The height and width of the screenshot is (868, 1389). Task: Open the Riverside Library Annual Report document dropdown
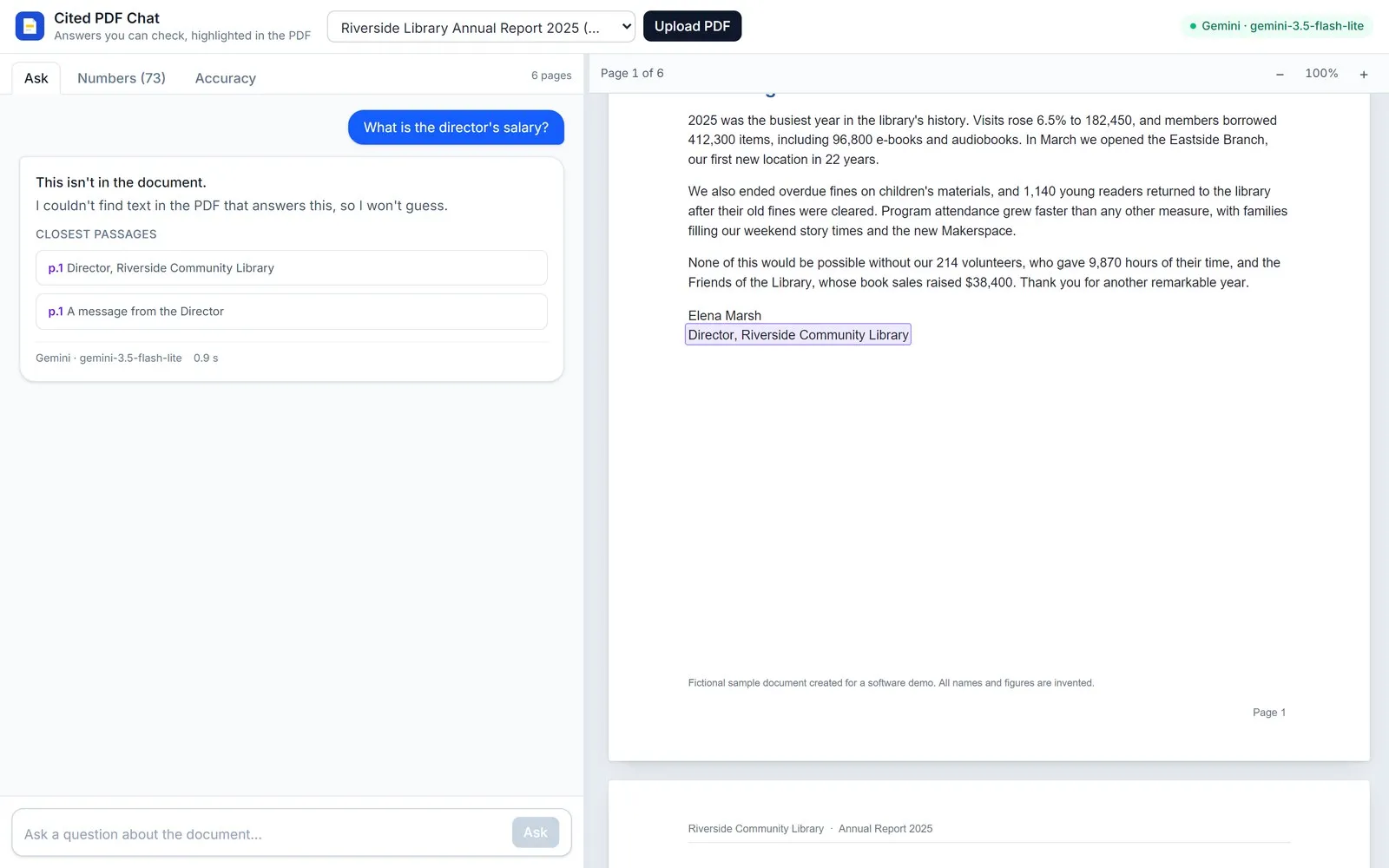click(x=481, y=27)
